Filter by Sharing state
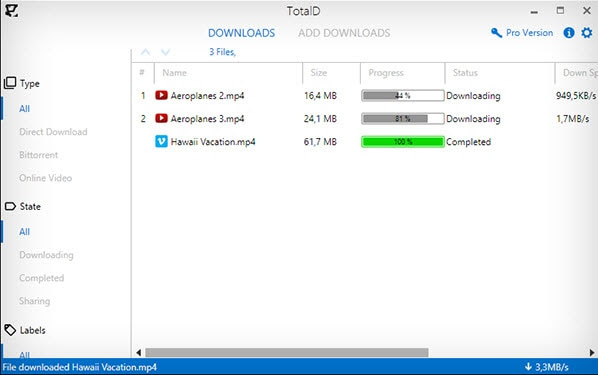Screen dimensions: 598x375 click(x=34, y=301)
